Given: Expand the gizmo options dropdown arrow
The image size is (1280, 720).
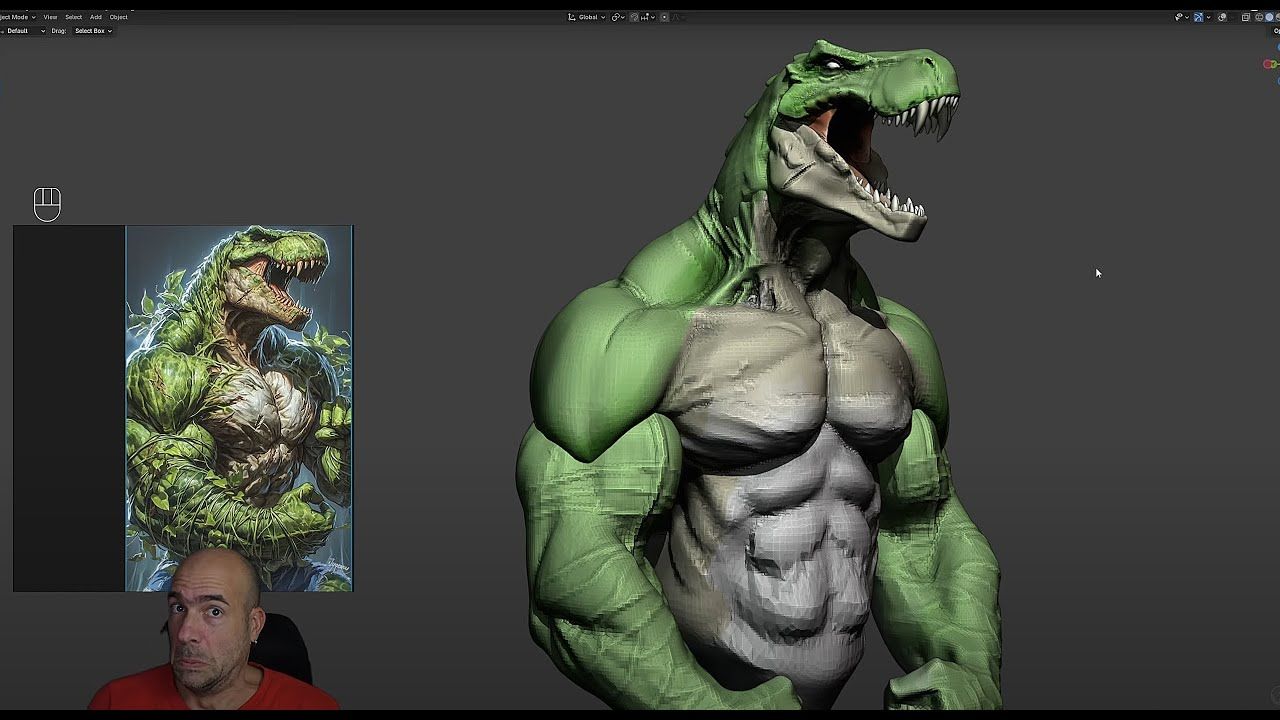Looking at the screenshot, I should [x=1209, y=17].
